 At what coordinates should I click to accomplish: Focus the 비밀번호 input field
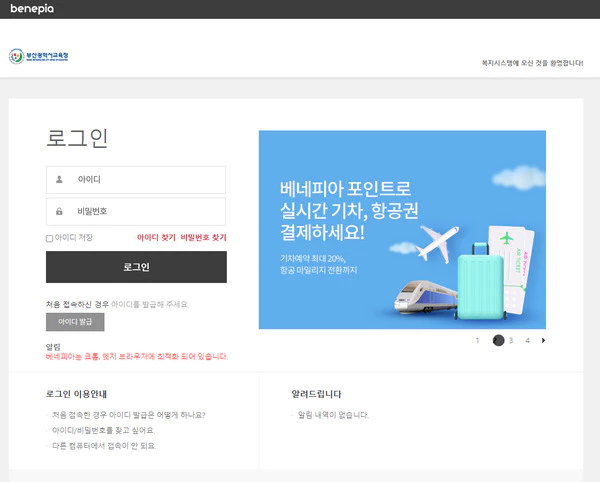(136, 212)
